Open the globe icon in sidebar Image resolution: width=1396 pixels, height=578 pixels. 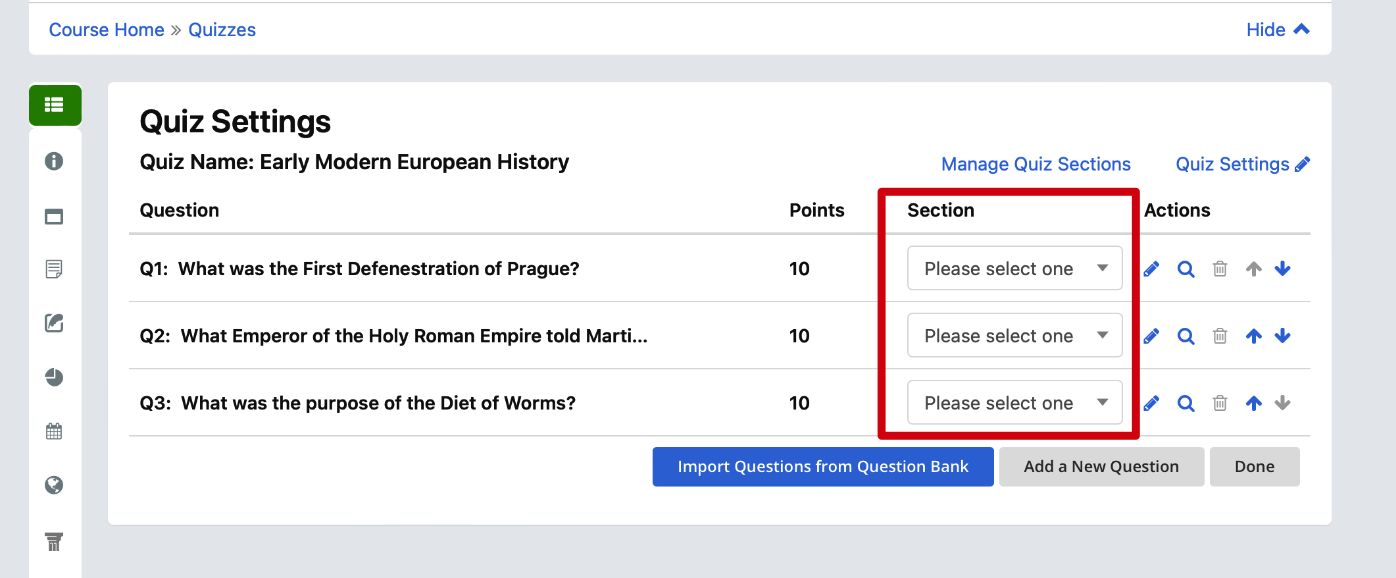point(55,486)
